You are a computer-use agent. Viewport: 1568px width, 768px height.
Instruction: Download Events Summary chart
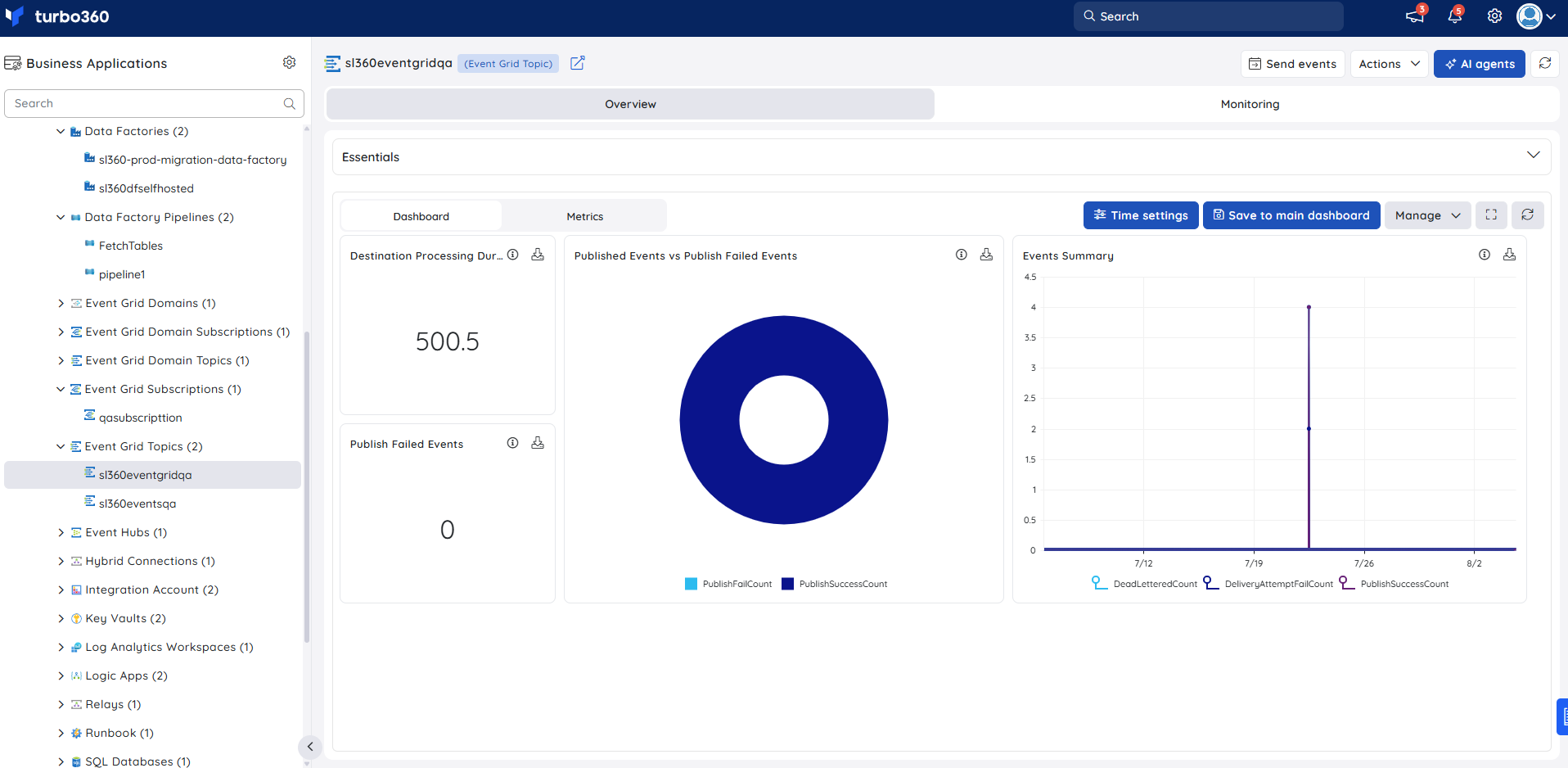(1510, 255)
